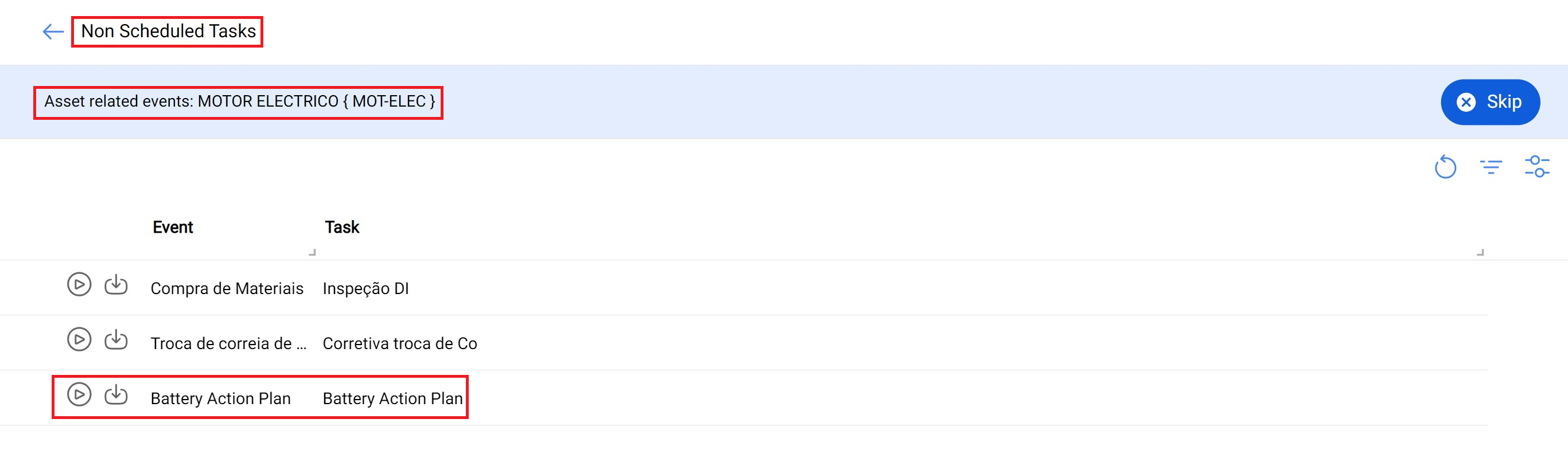Screen dimensions: 1568x450
Task: Download the Compra de Materiais event
Action: click(x=116, y=284)
